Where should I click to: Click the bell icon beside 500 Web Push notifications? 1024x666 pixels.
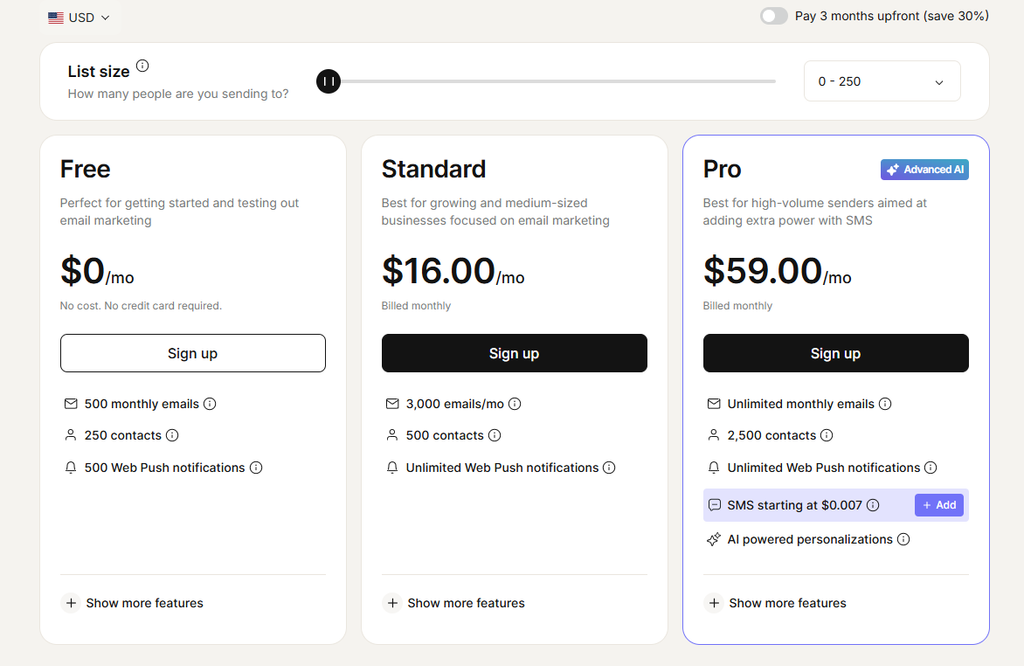[x=71, y=468]
